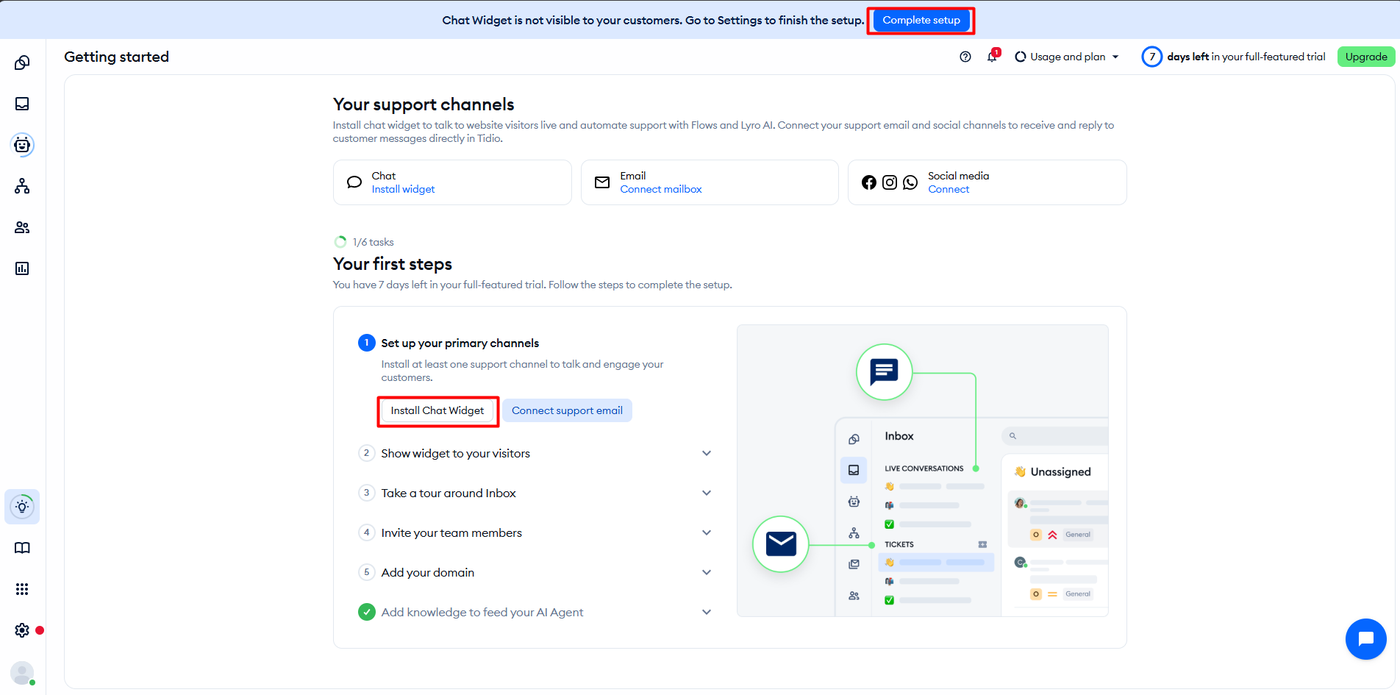Click the Install Chat Widget button
Viewport: 1400px width, 695px height.
pos(437,411)
